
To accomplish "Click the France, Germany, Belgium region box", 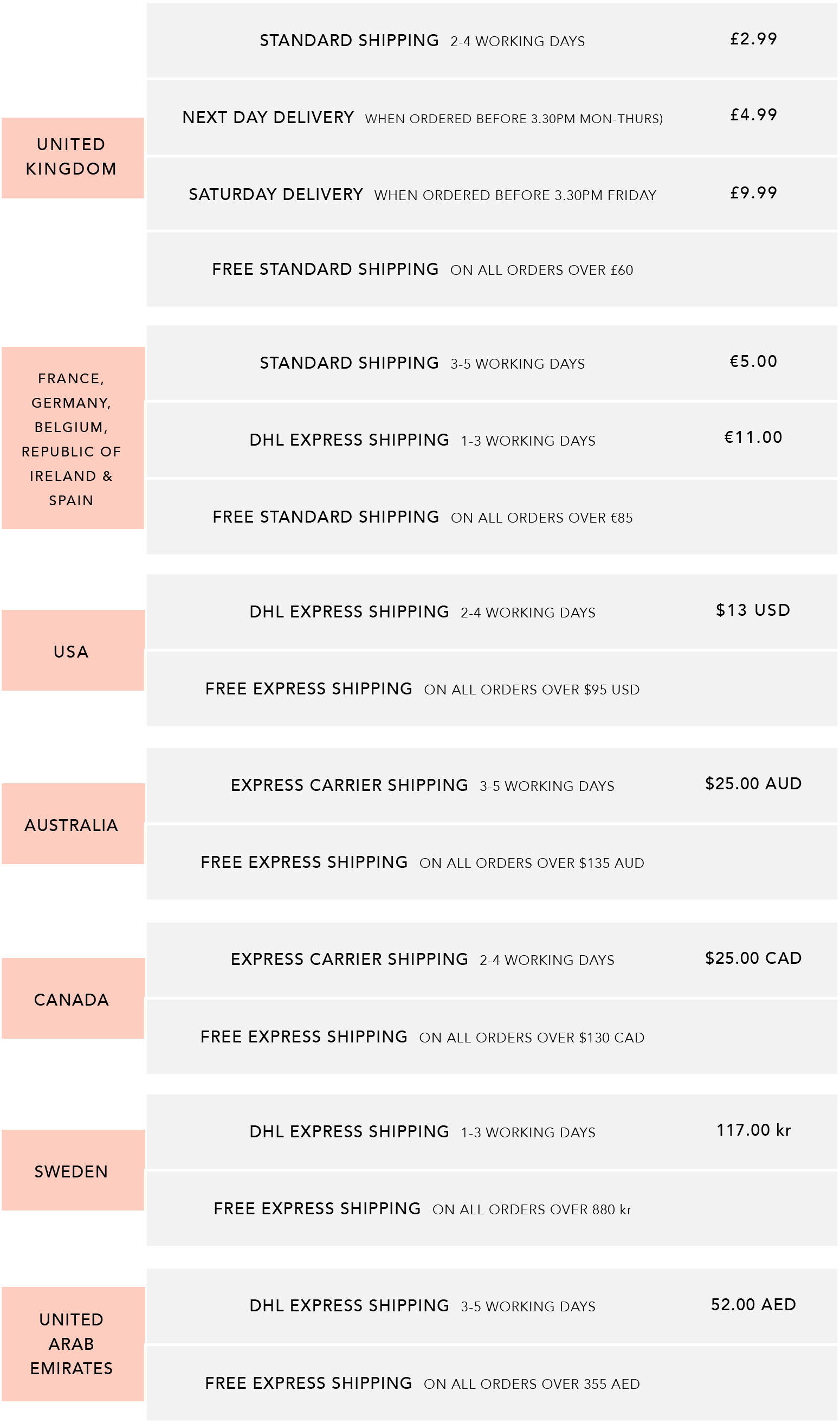I will pyautogui.click(x=73, y=438).
